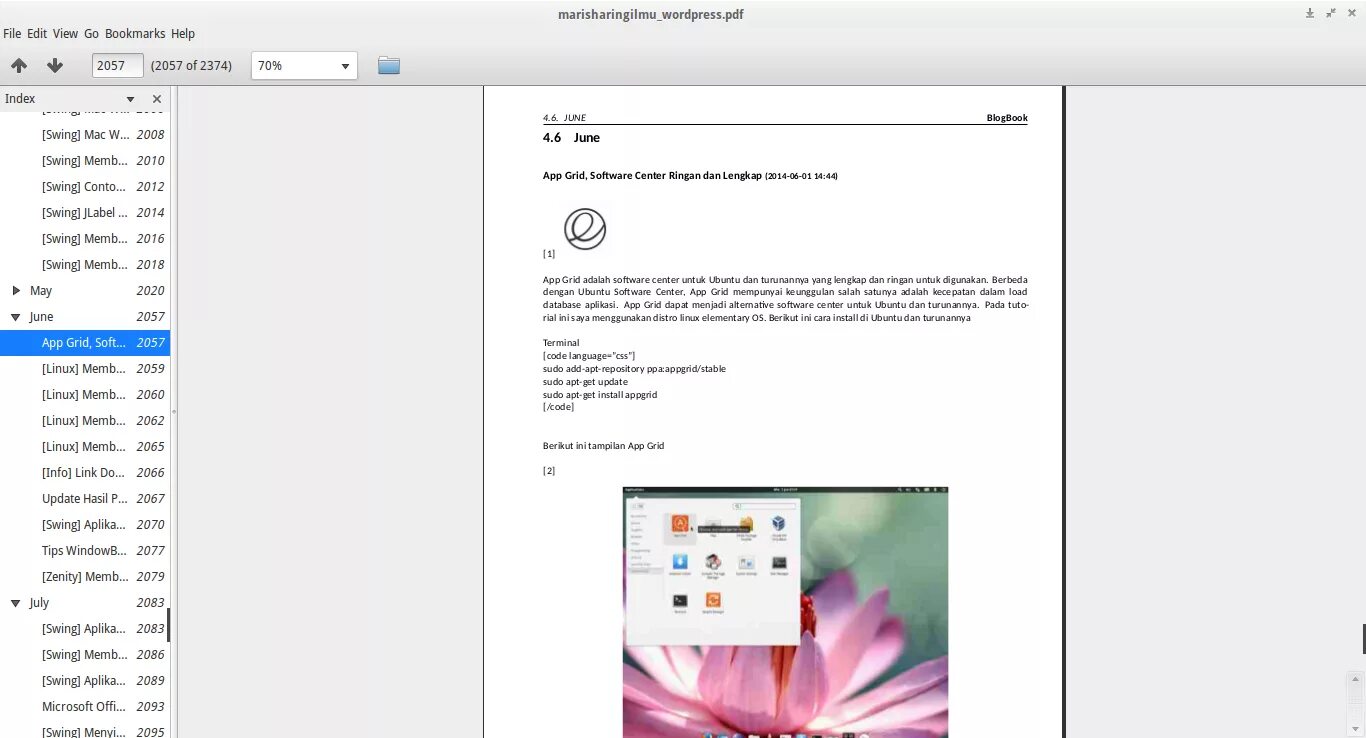1366x738 pixels.
Task: Click the App Grid screenshot image
Action: (785, 612)
